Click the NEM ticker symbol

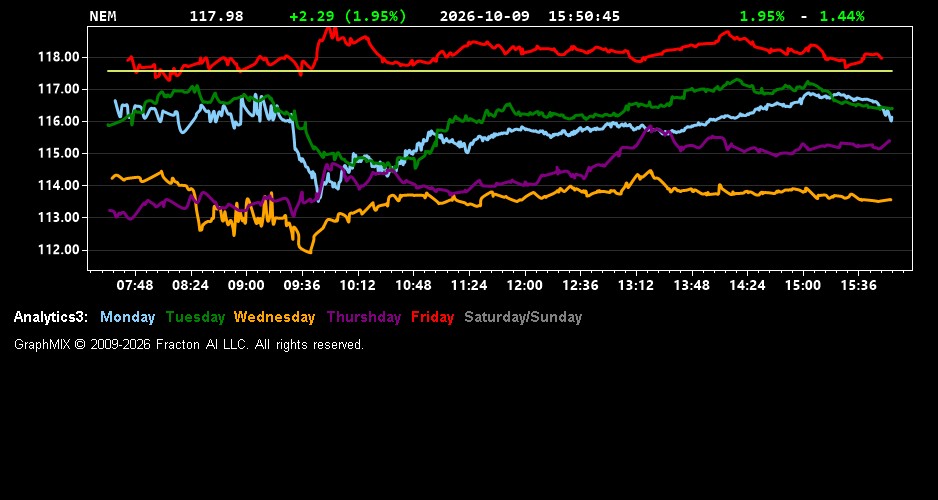click(103, 16)
